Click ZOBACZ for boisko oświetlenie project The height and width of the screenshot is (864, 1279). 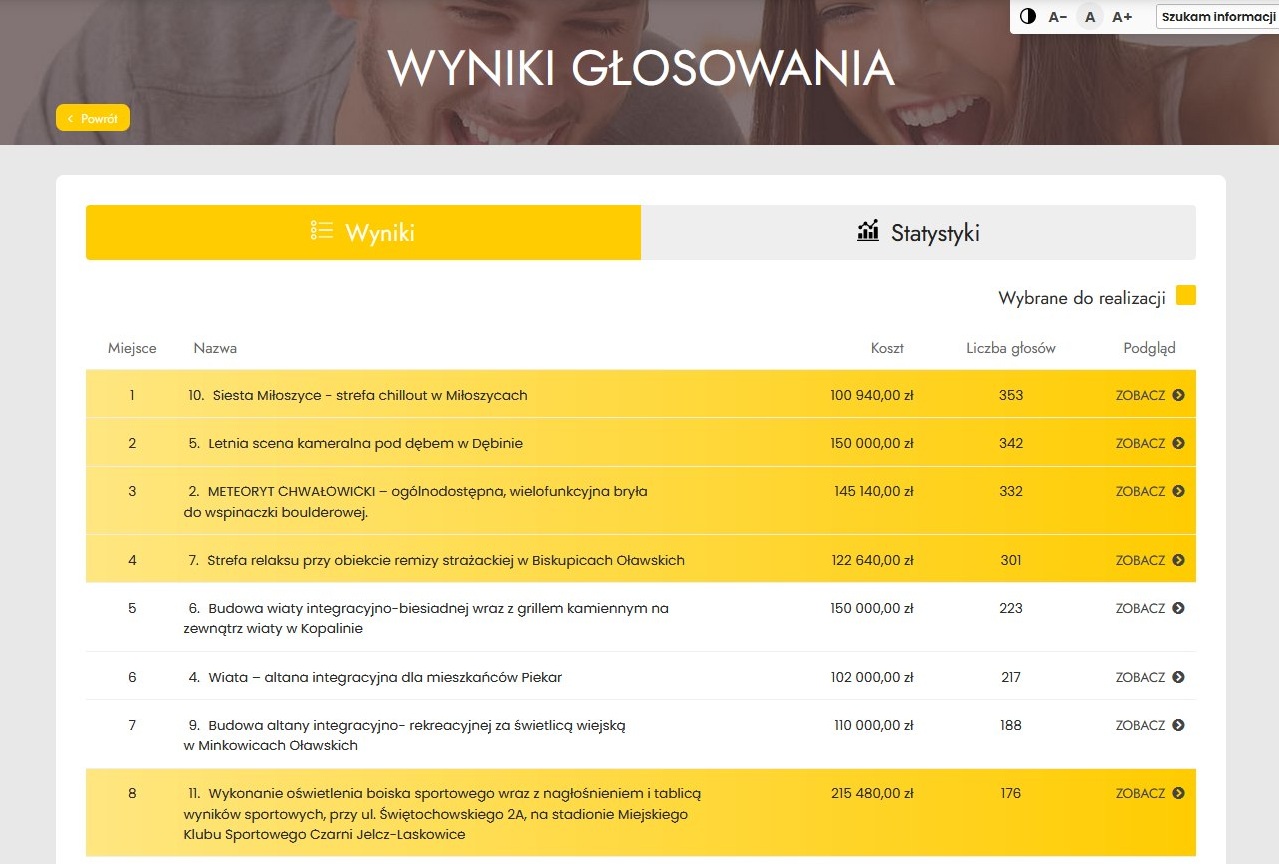point(1150,793)
